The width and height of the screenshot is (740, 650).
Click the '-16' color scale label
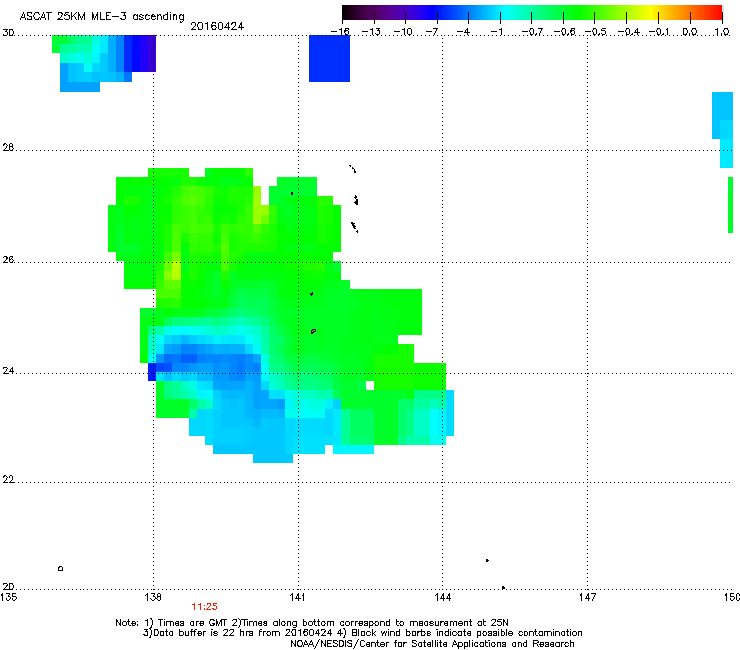click(340, 32)
